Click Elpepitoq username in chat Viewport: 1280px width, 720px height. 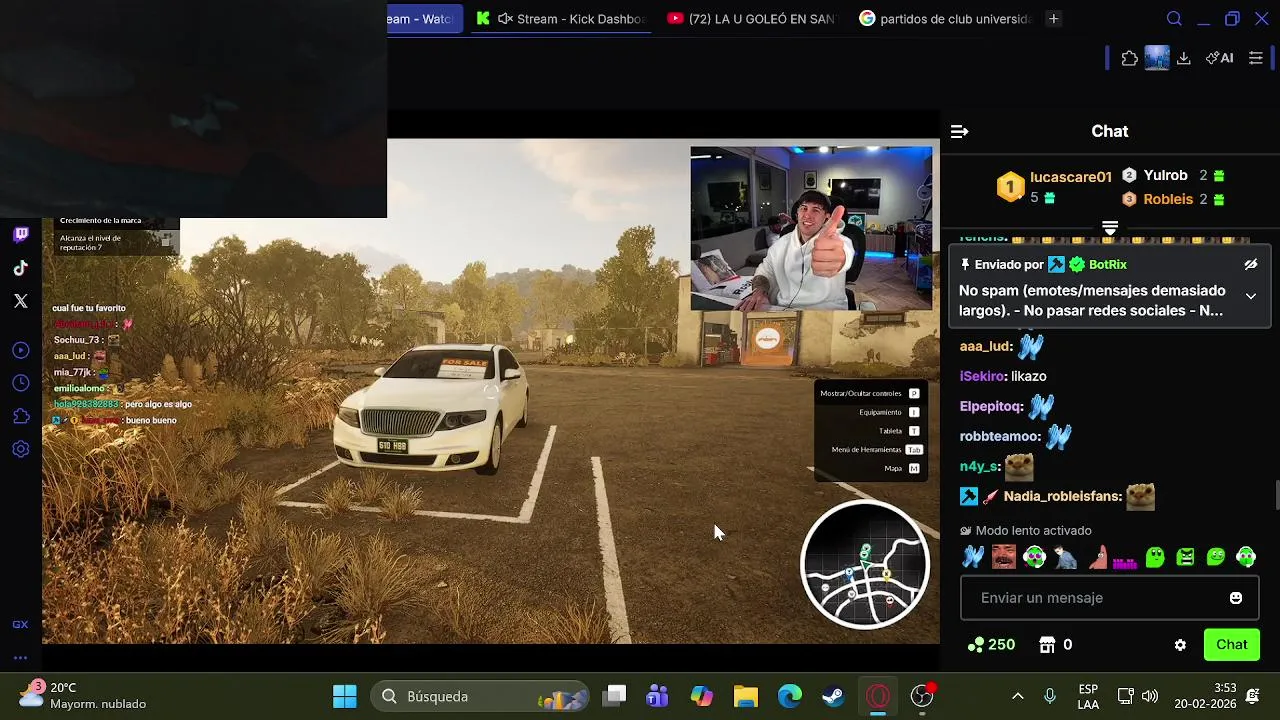coord(992,407)
